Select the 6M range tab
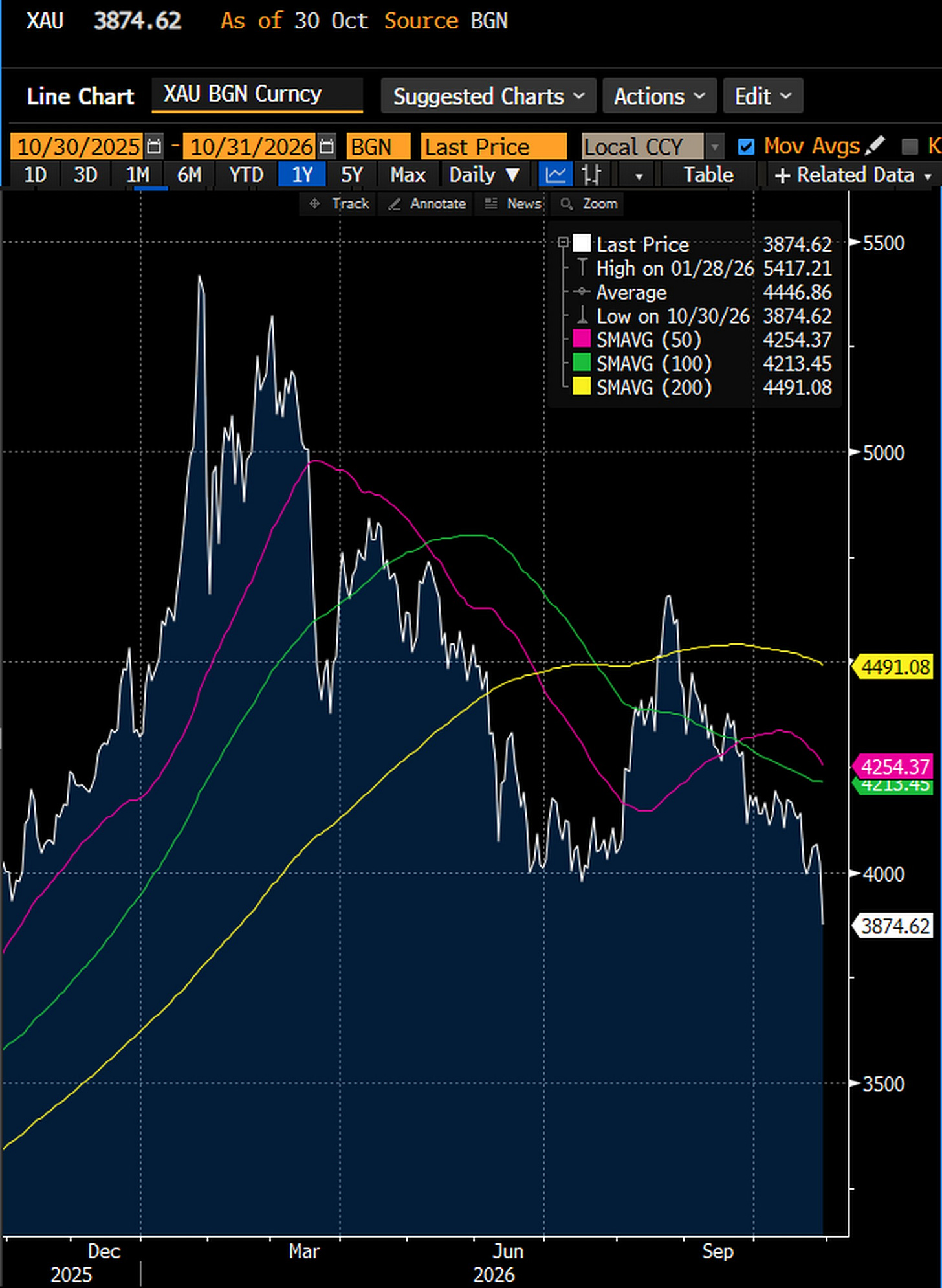942x1288 pixels. point(190,175)
